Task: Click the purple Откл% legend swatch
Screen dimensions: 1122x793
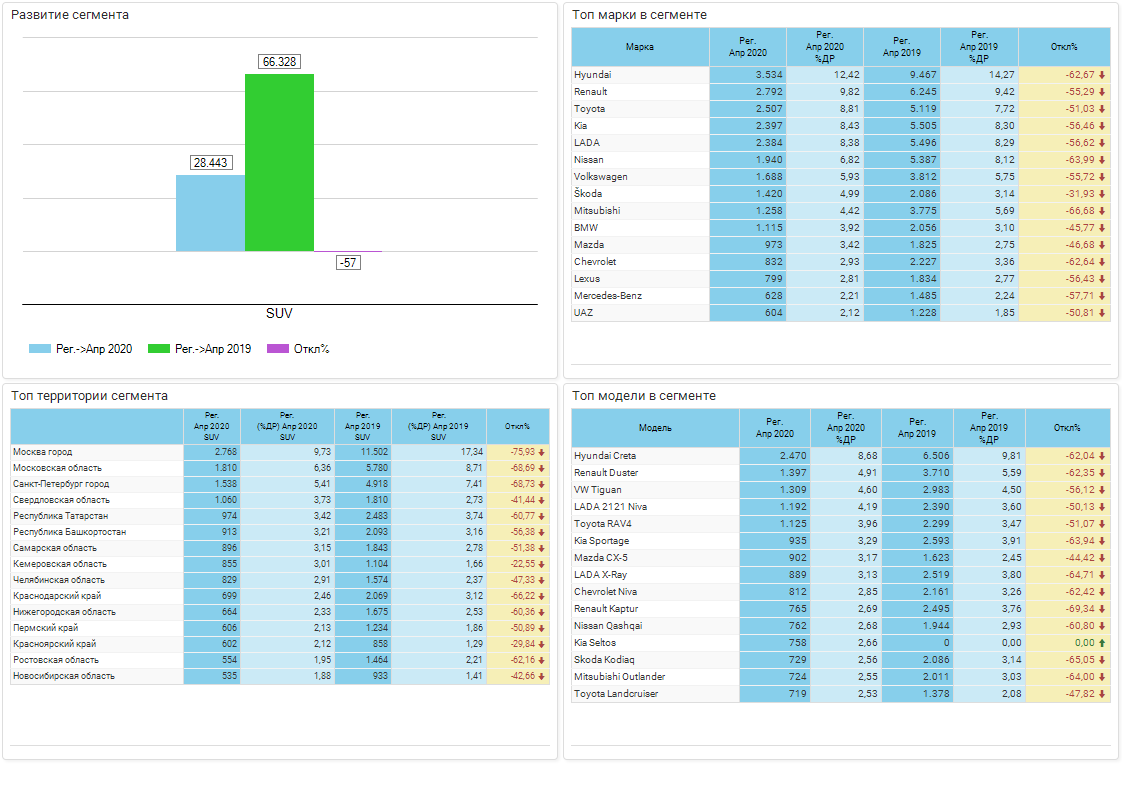Action: tap(278, 349)
